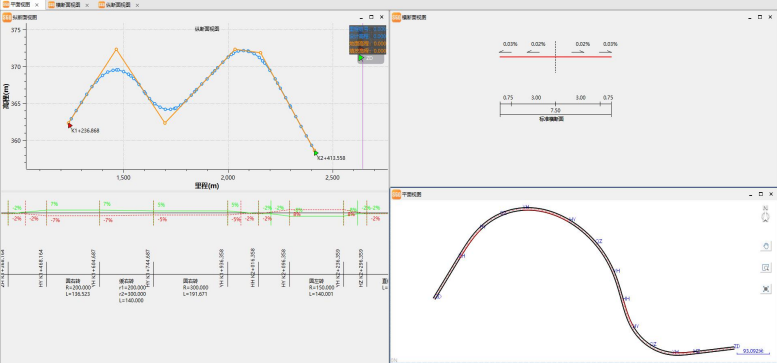The width and height of the screenshot is (777, 363).
Task: Close the 平面视图 tab with its X
Action: click(x=37, y=5)
